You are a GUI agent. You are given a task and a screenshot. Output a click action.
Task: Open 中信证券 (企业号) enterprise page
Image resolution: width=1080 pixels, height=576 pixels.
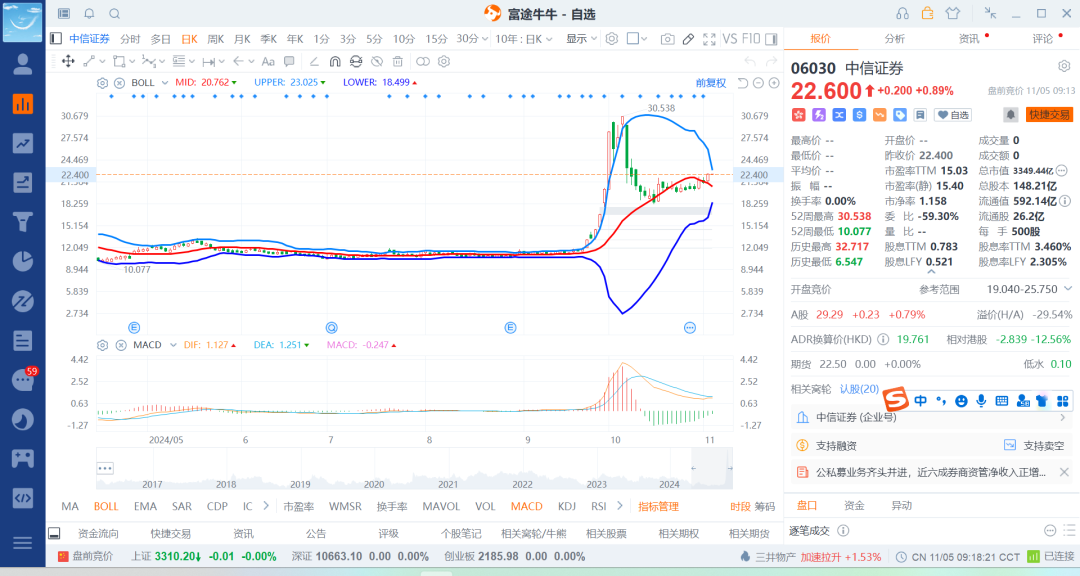tap(930, 418)
